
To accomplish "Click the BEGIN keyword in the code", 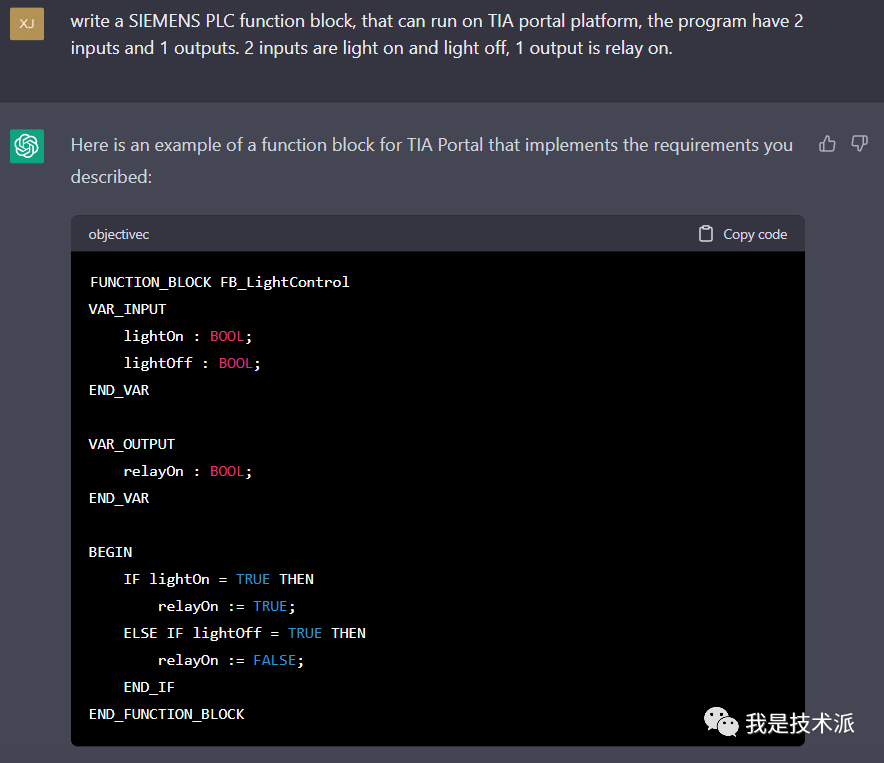I will coord(110,552).
